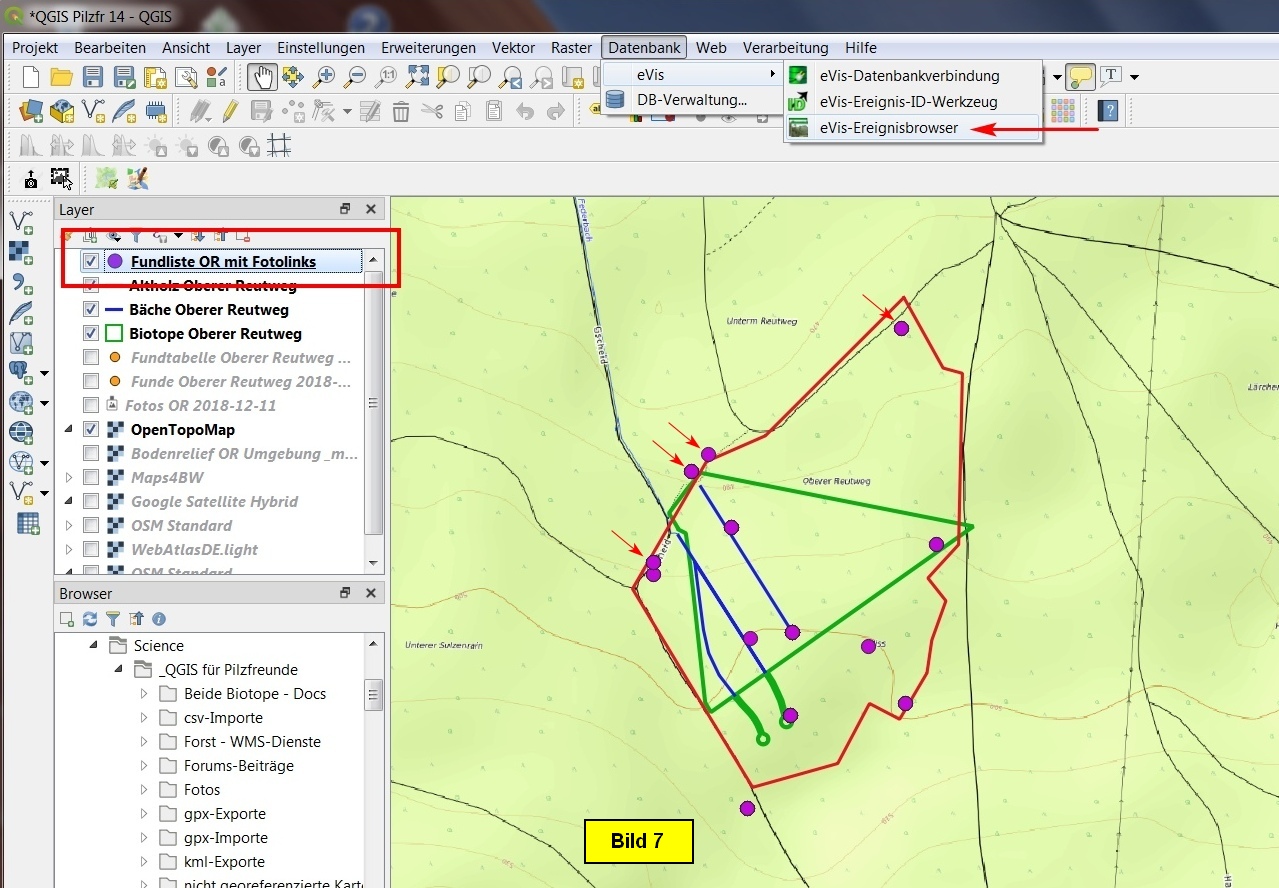1279x888 pixels.
Task: Click the Delete Selected trash icon
Action: tap(401, 111)
